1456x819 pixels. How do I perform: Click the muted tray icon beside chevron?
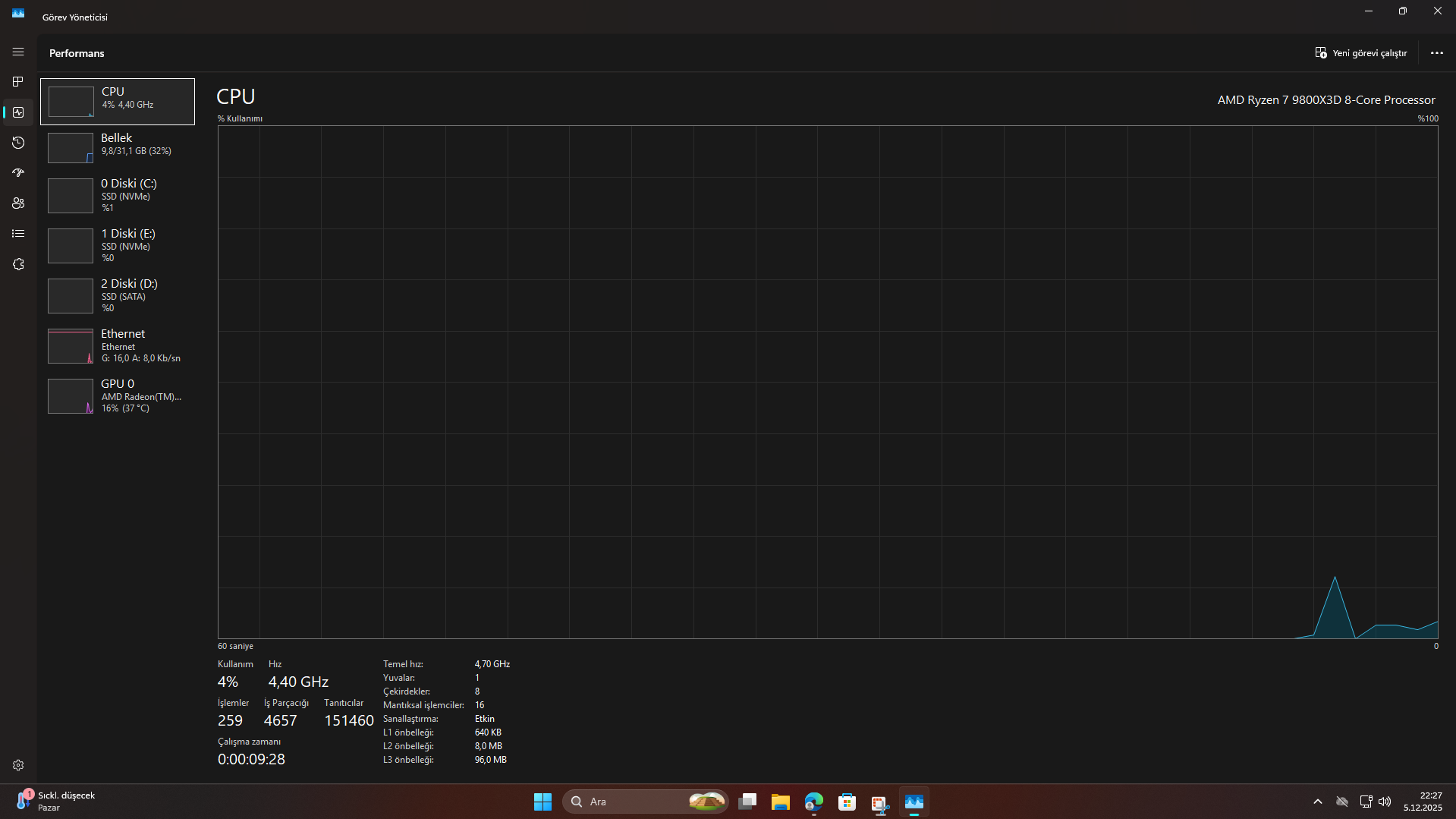pos(1342,802)
